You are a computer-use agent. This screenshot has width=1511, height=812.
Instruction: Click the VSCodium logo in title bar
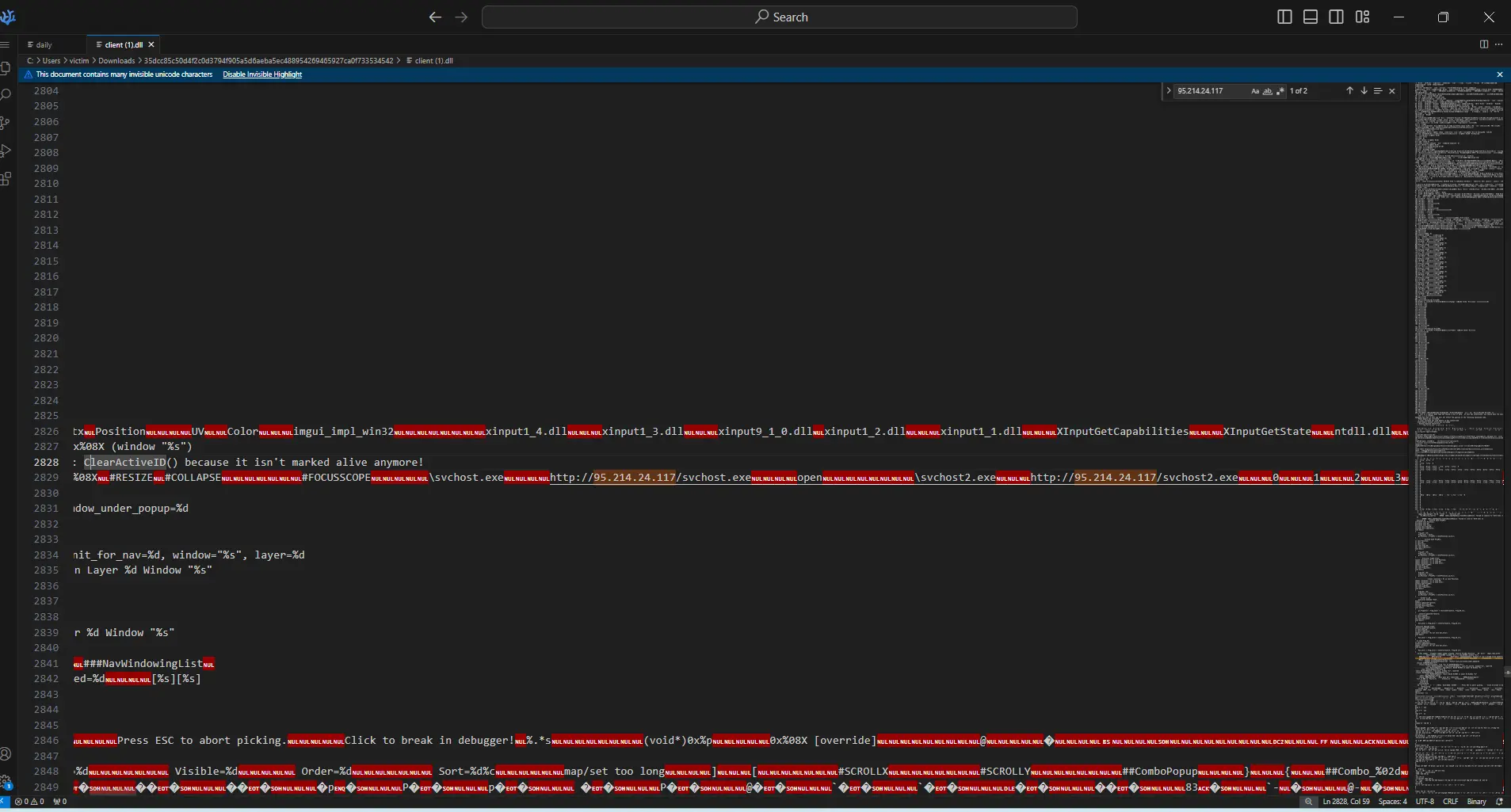[8, 17]
